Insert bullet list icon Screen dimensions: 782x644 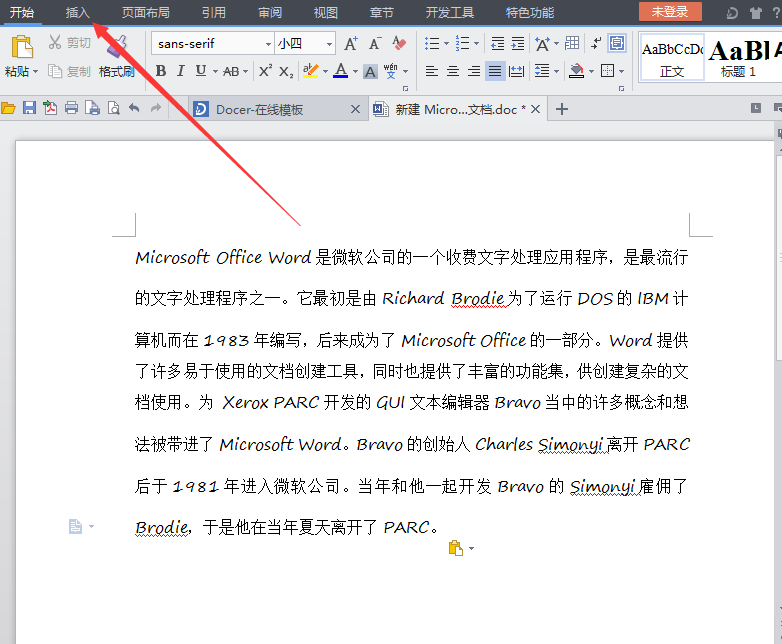click(x=432, y=43)
